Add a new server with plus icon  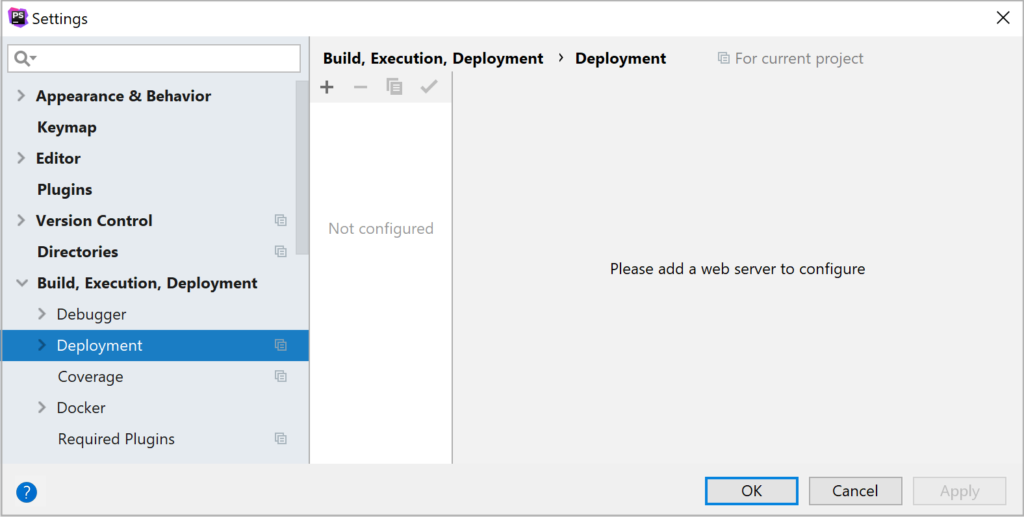pyautogui.click(x=327, y=87)
